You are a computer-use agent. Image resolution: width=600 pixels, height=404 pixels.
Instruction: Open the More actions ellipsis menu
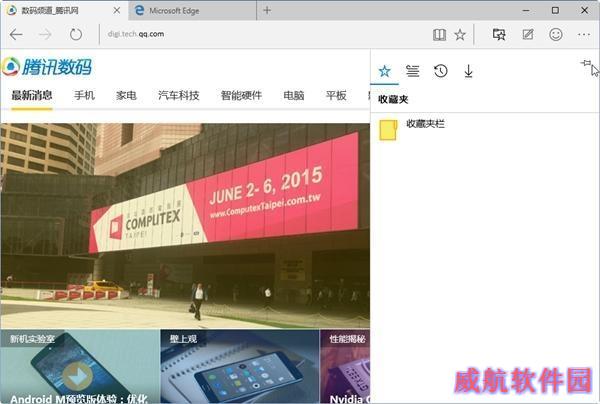[x=584, y=34]
